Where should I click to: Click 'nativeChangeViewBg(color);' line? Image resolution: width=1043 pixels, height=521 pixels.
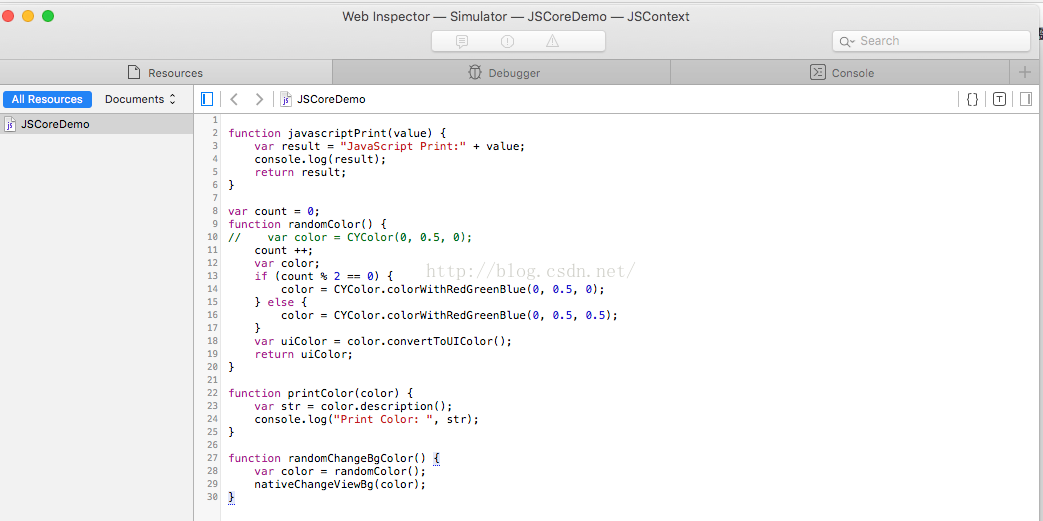coord(340,484)
